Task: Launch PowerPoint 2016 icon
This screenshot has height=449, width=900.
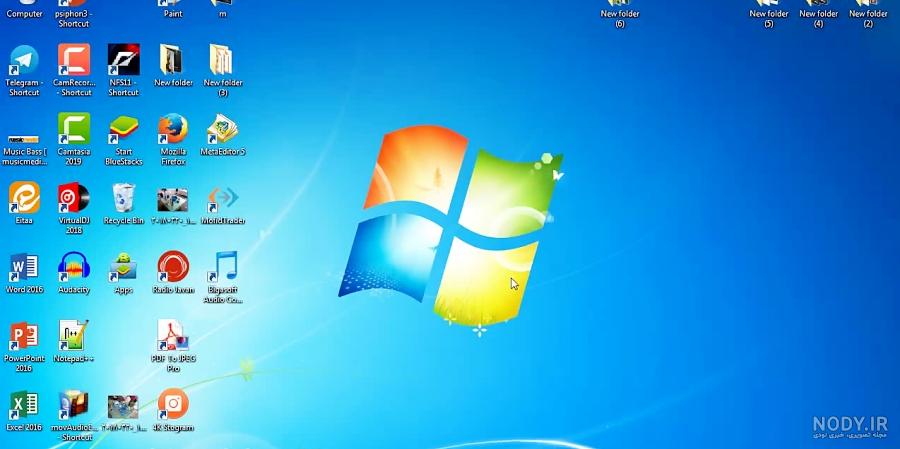Action: [x=24, y=336]
